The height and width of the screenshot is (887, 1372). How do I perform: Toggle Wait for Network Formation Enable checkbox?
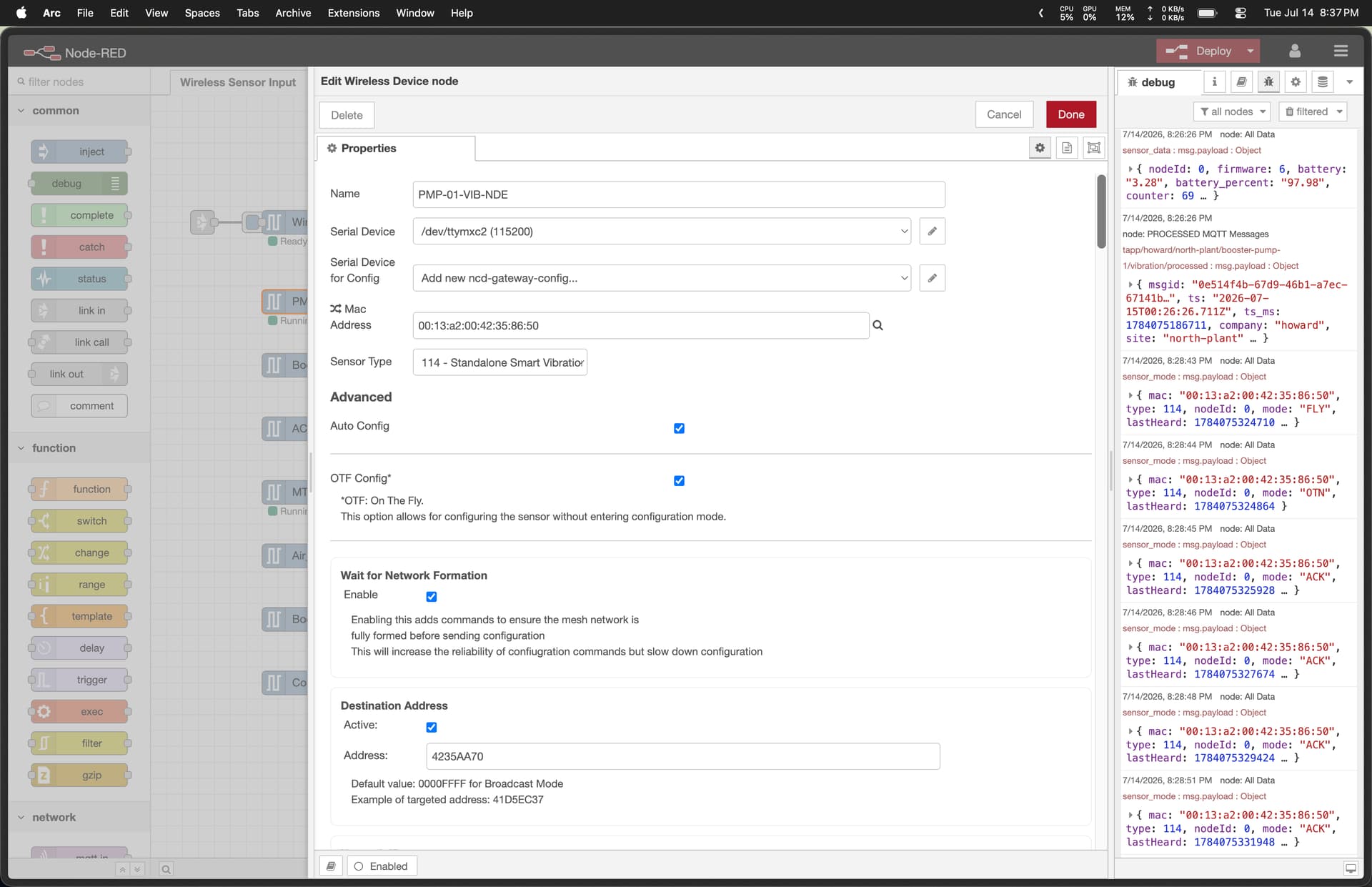click(432, 596)
